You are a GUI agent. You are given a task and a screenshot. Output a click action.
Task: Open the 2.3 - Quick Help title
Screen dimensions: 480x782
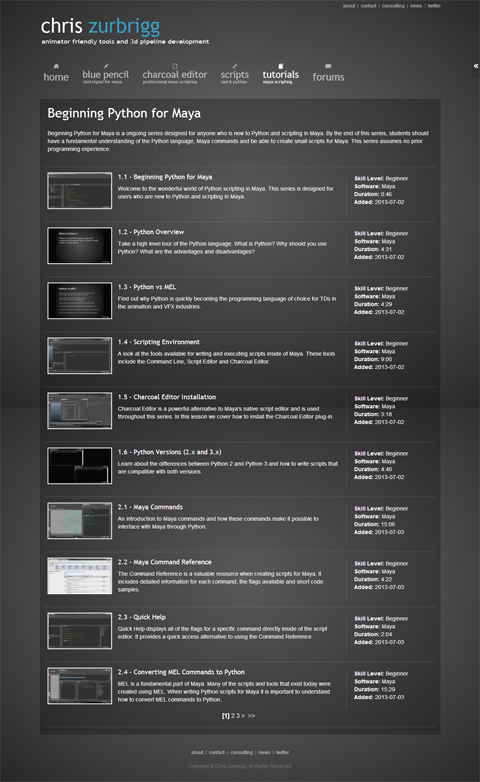pos(142,617)
